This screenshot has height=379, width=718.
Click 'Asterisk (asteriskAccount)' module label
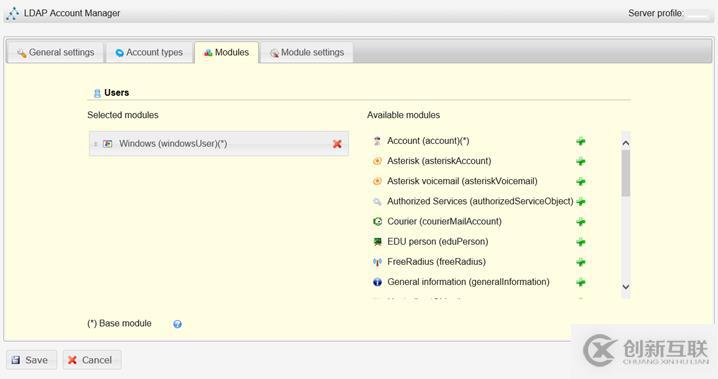pyautogui.click(x=439, y=161)
